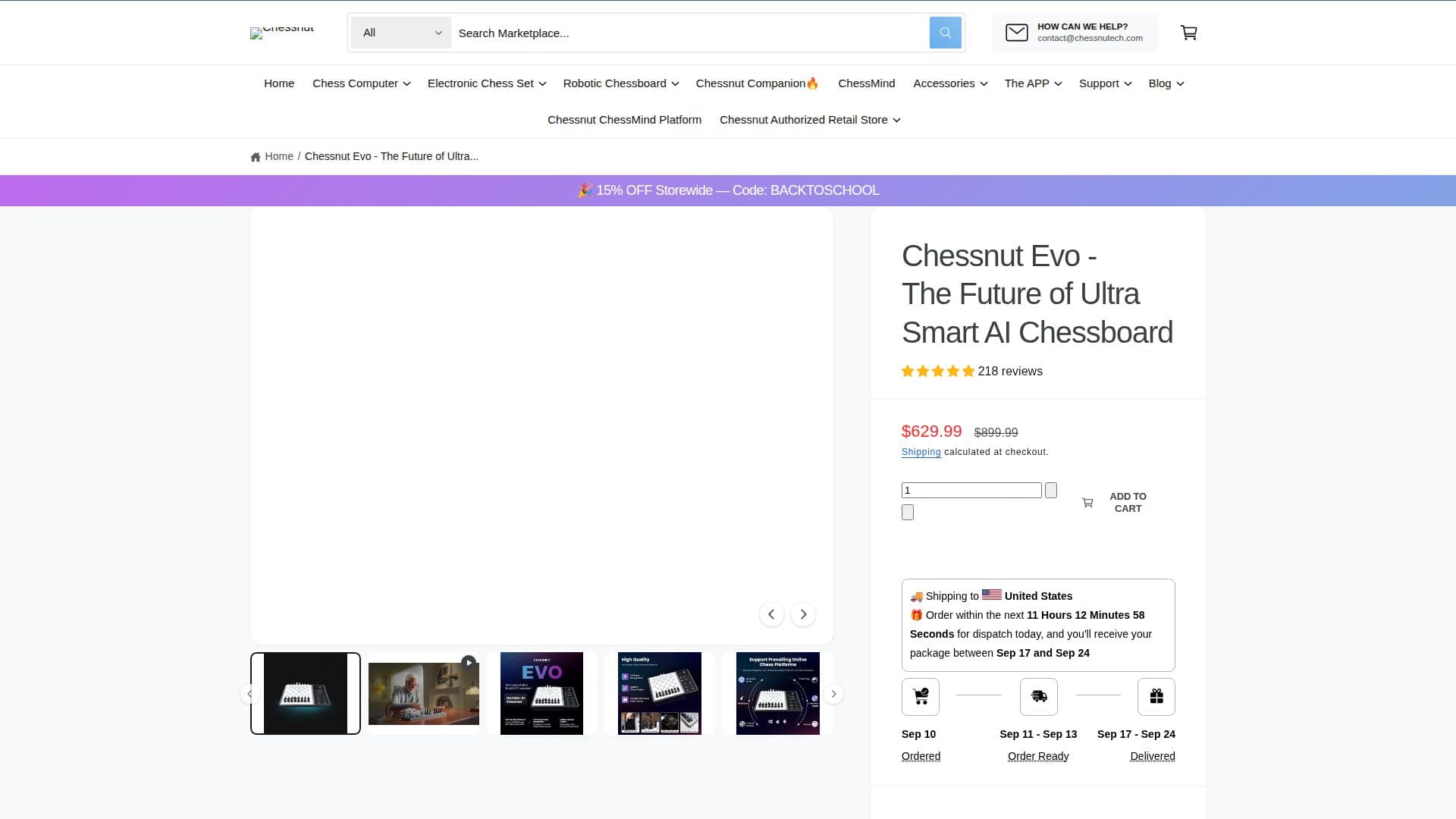
Task: Click the product title Chessnut Evo heading
Action: pos(1037,294)
